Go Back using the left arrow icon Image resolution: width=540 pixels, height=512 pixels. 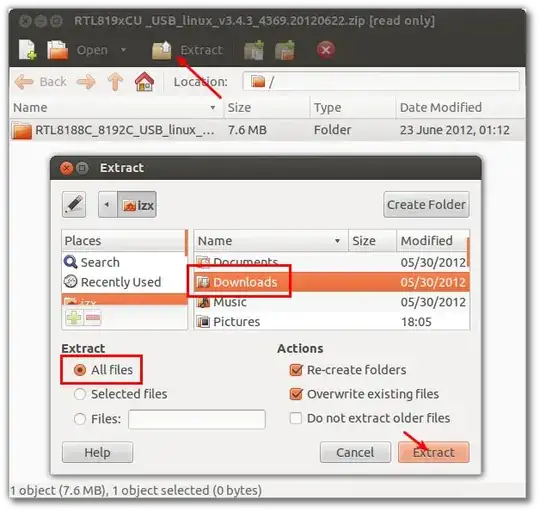tap(24, 82)
